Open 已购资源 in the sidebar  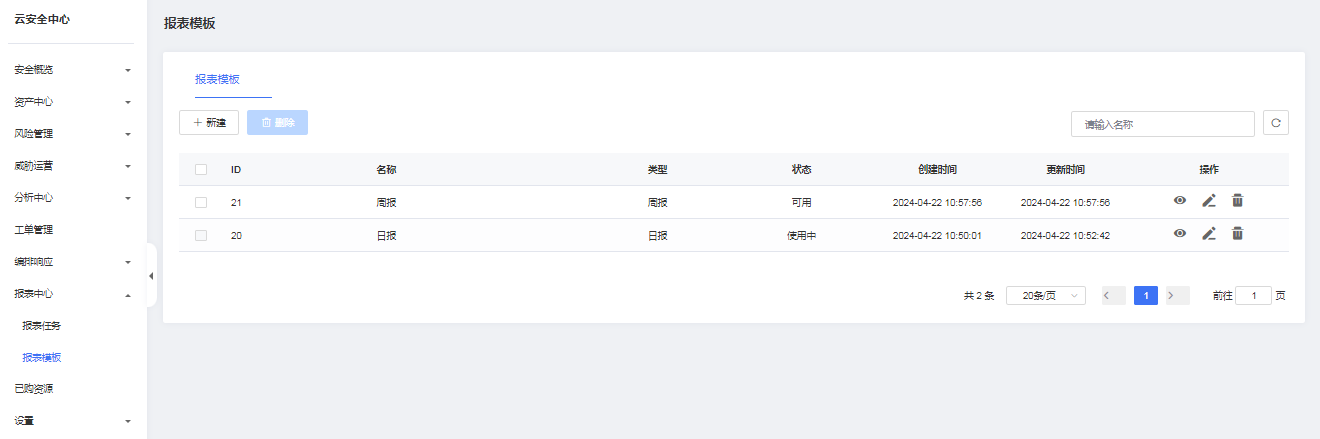34,389
